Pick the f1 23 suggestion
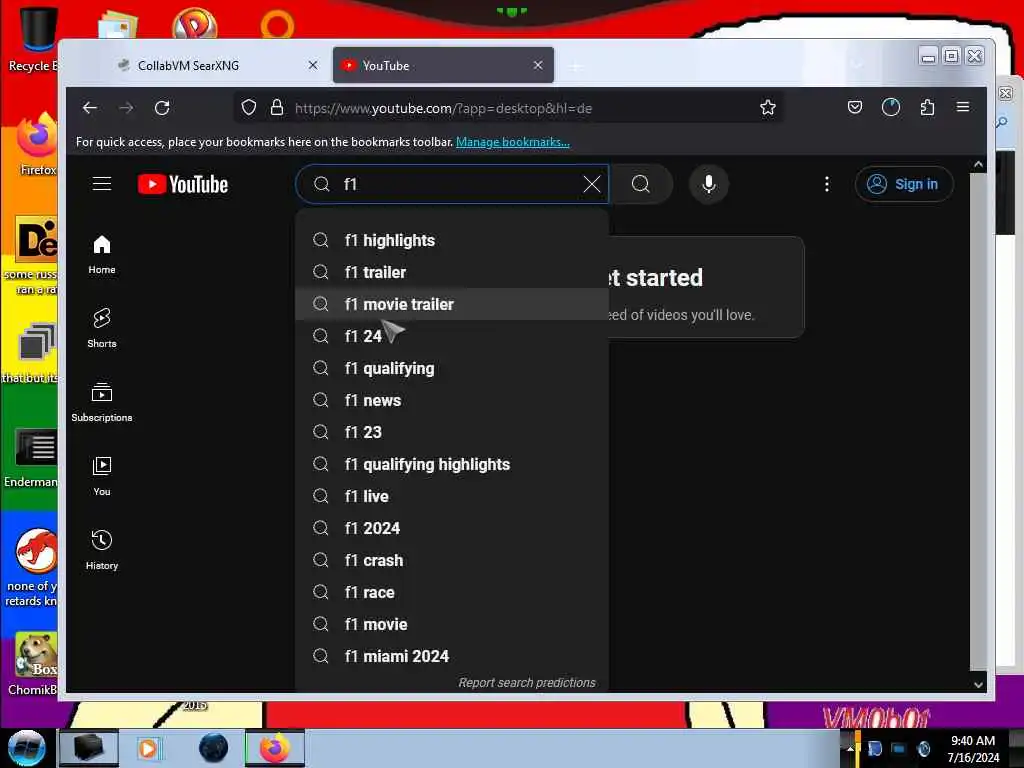 tap(452, 432)
